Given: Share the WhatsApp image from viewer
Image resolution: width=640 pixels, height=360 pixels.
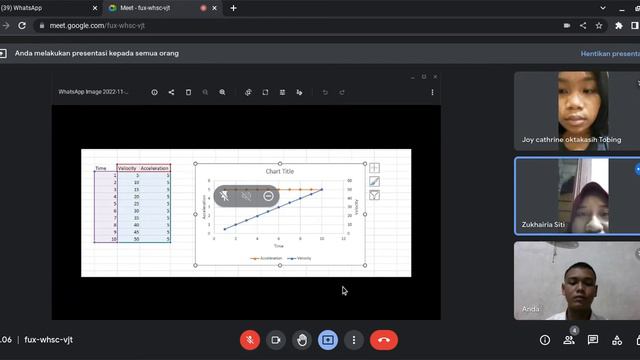Looking at the screenshot, I should coord(171,92).
